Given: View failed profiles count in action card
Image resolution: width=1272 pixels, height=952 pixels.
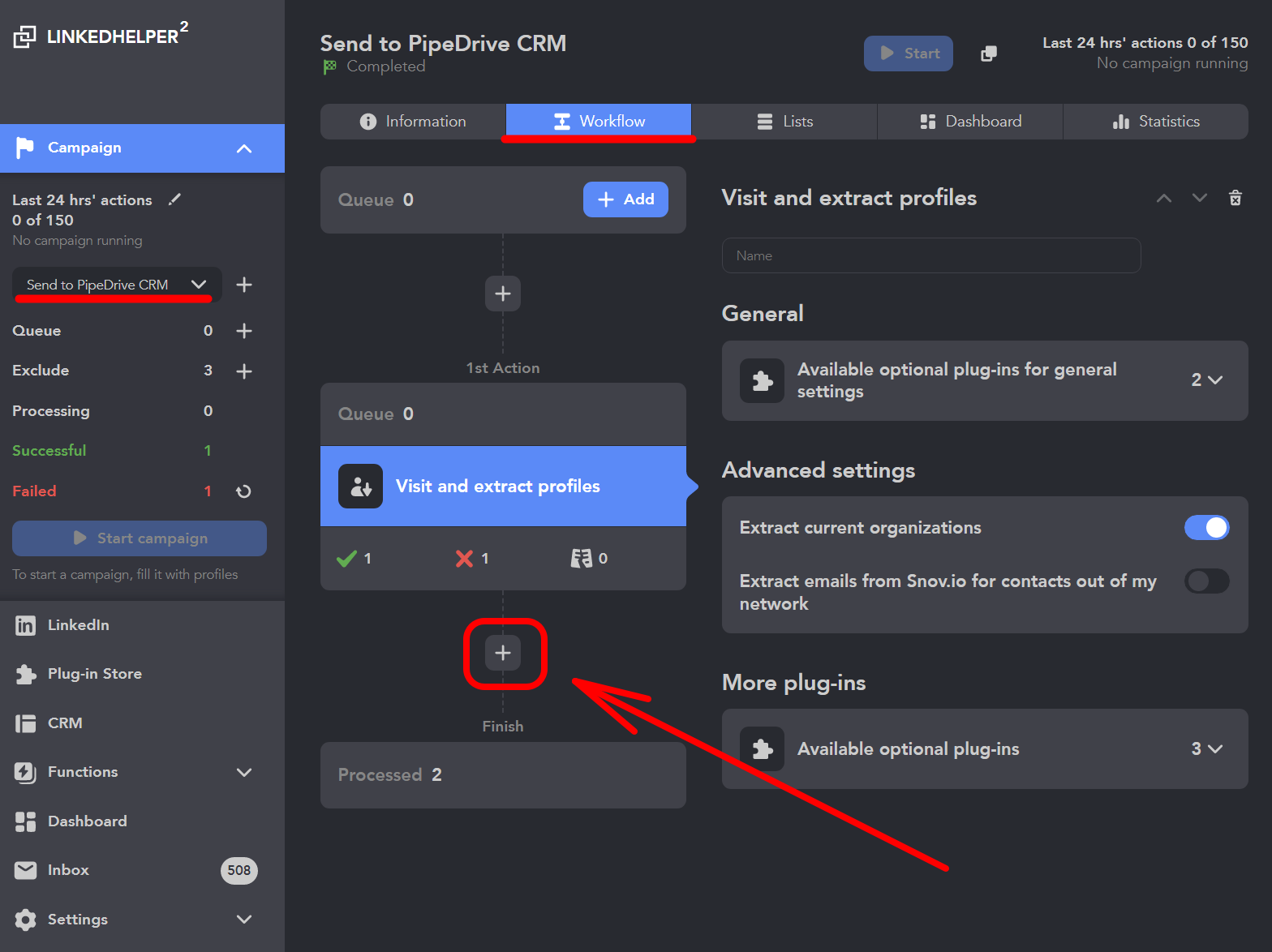Looking at the screenshot, I should 472,559.
